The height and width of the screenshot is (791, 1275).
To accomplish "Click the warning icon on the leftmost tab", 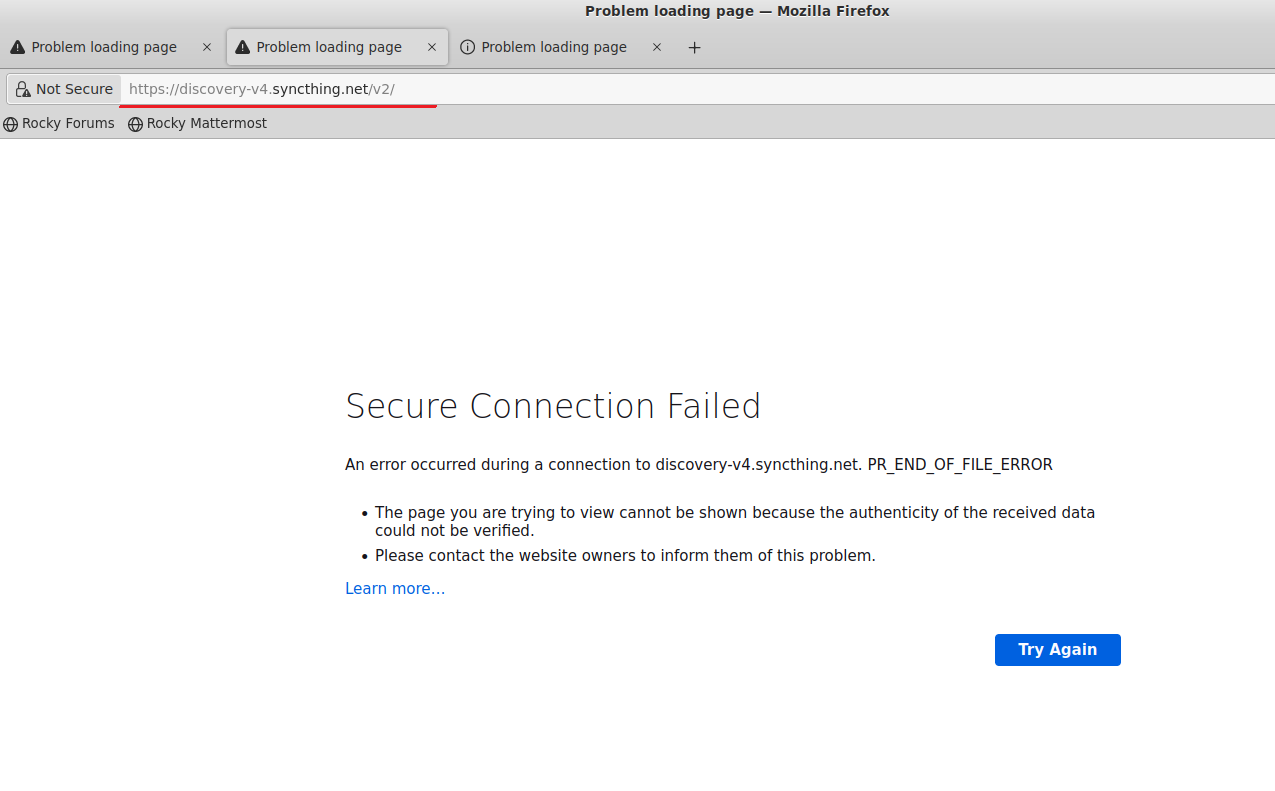I will click(x=18, y=47).
